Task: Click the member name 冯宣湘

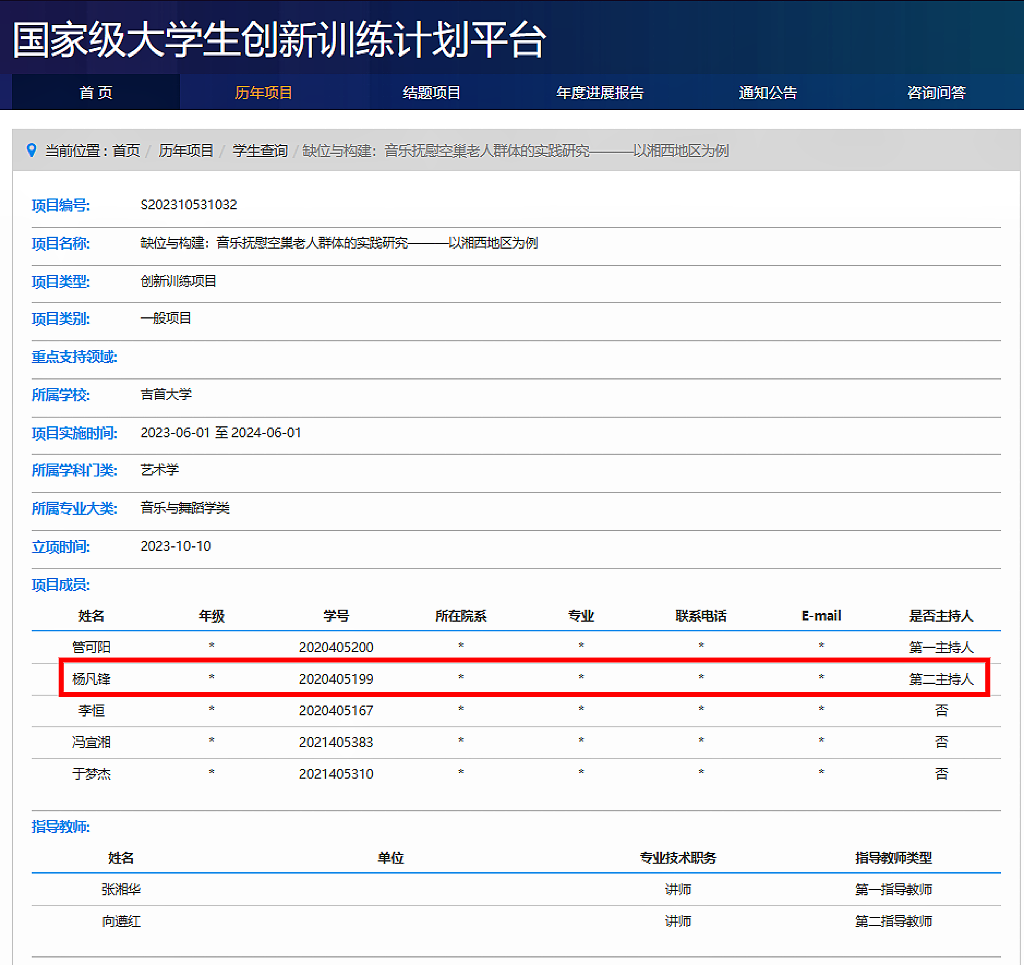Action: (91, 742)
